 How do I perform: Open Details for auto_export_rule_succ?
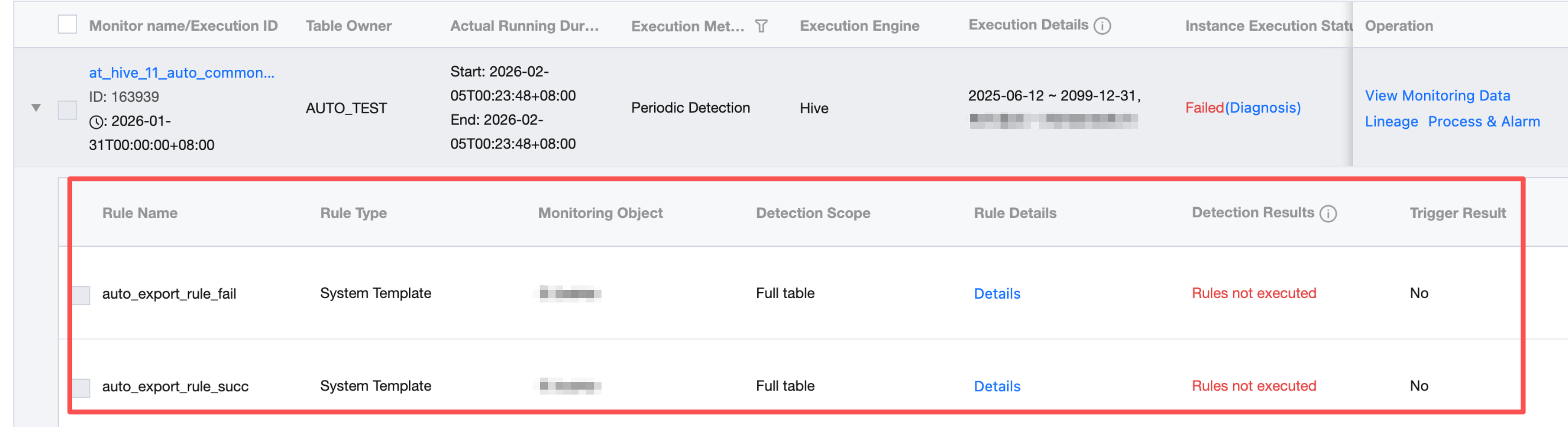pyautogui.click(x=996, y=386)
